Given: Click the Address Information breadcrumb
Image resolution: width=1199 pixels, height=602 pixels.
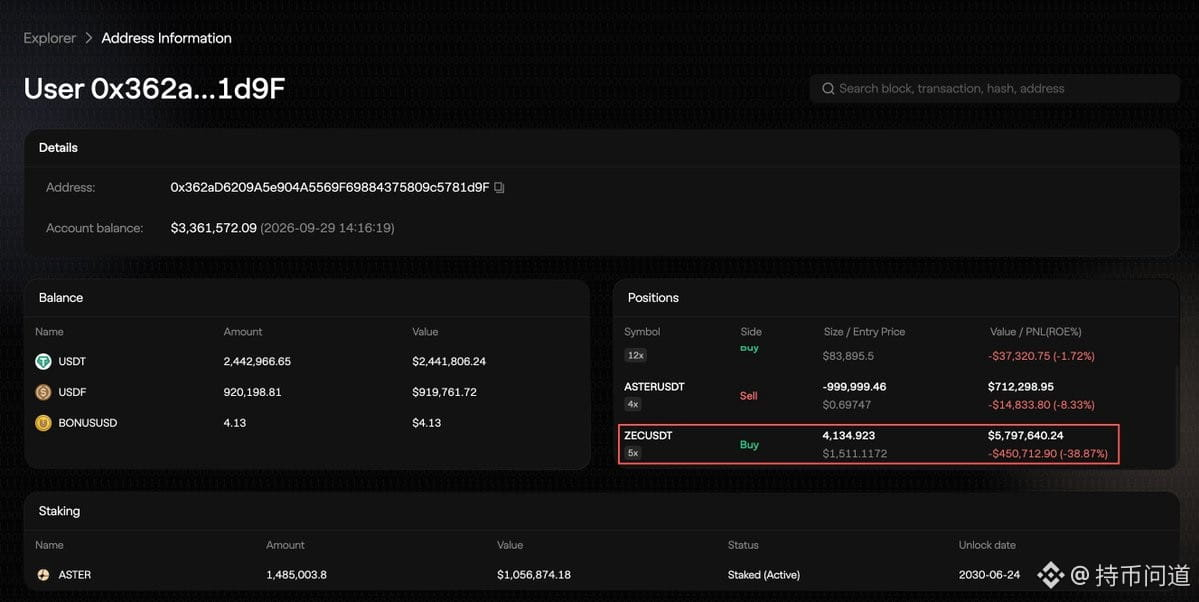Looking at the screenshot, I should [x=167, y=38].
